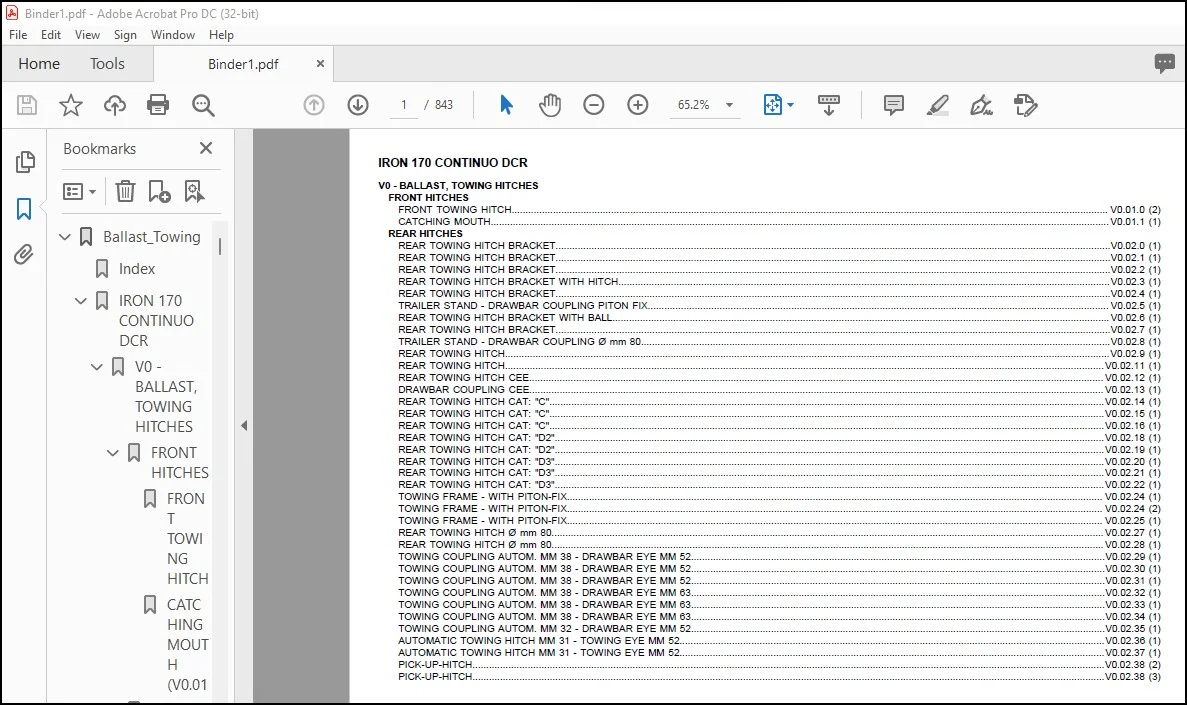
Task: Close the Bookmarks panel
Action: point(206,148)
